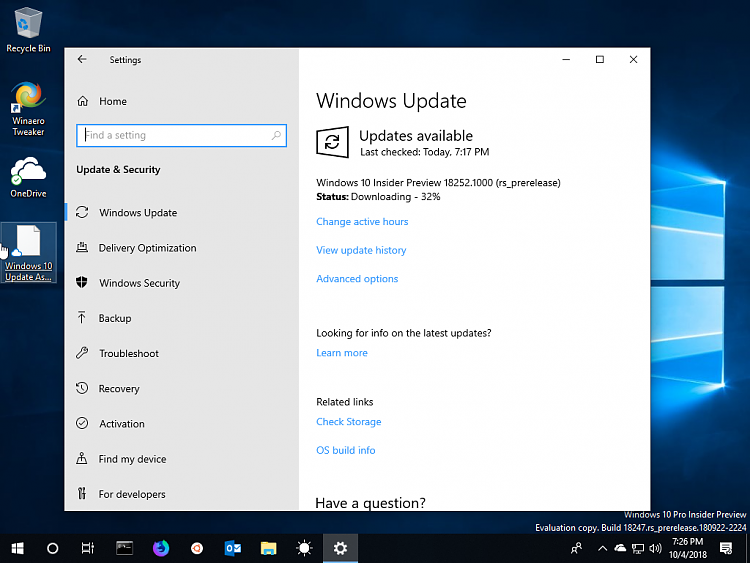Select the Windows 10 Update Assistant file
The height and width of the screenshot is (563, 750).
(29, 253)
